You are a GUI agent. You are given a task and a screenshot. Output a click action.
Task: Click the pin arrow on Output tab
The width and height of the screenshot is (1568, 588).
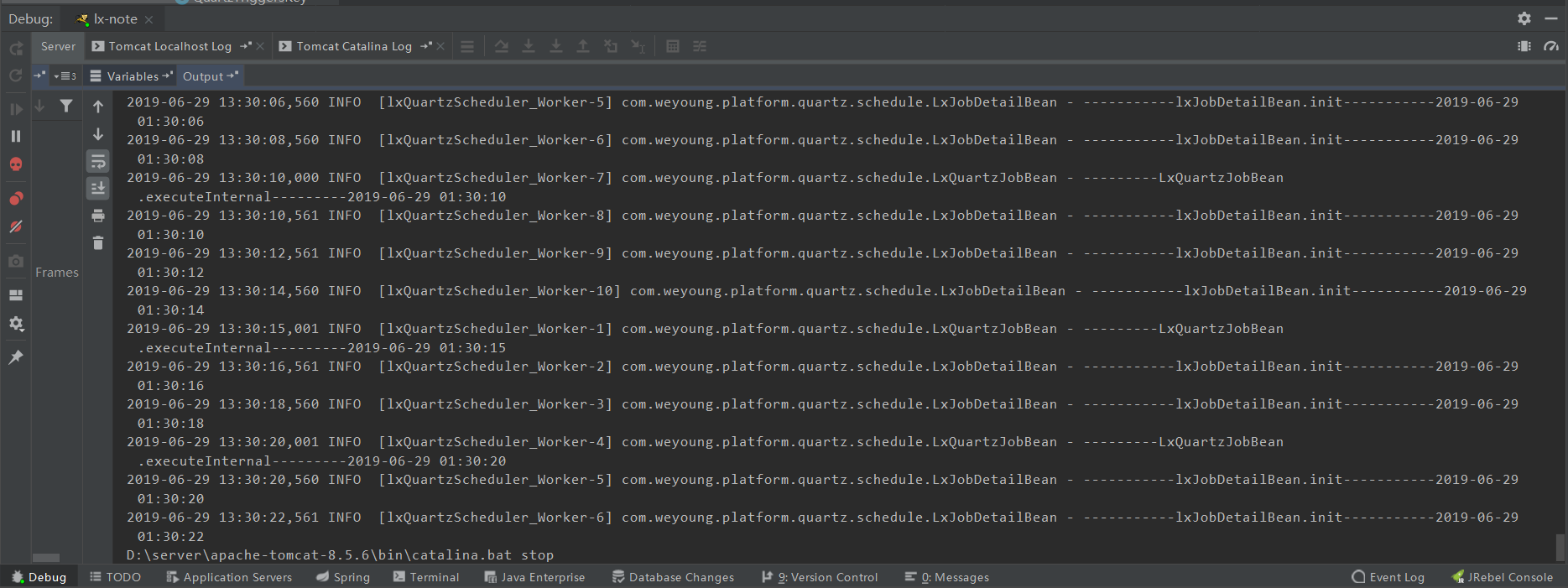click(x=233, y=75)
